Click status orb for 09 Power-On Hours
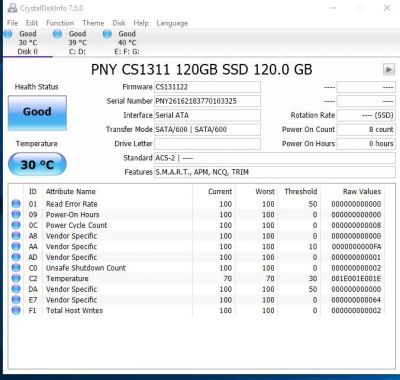The height and width of the screenshot is (380, 400). click(16, 214)
